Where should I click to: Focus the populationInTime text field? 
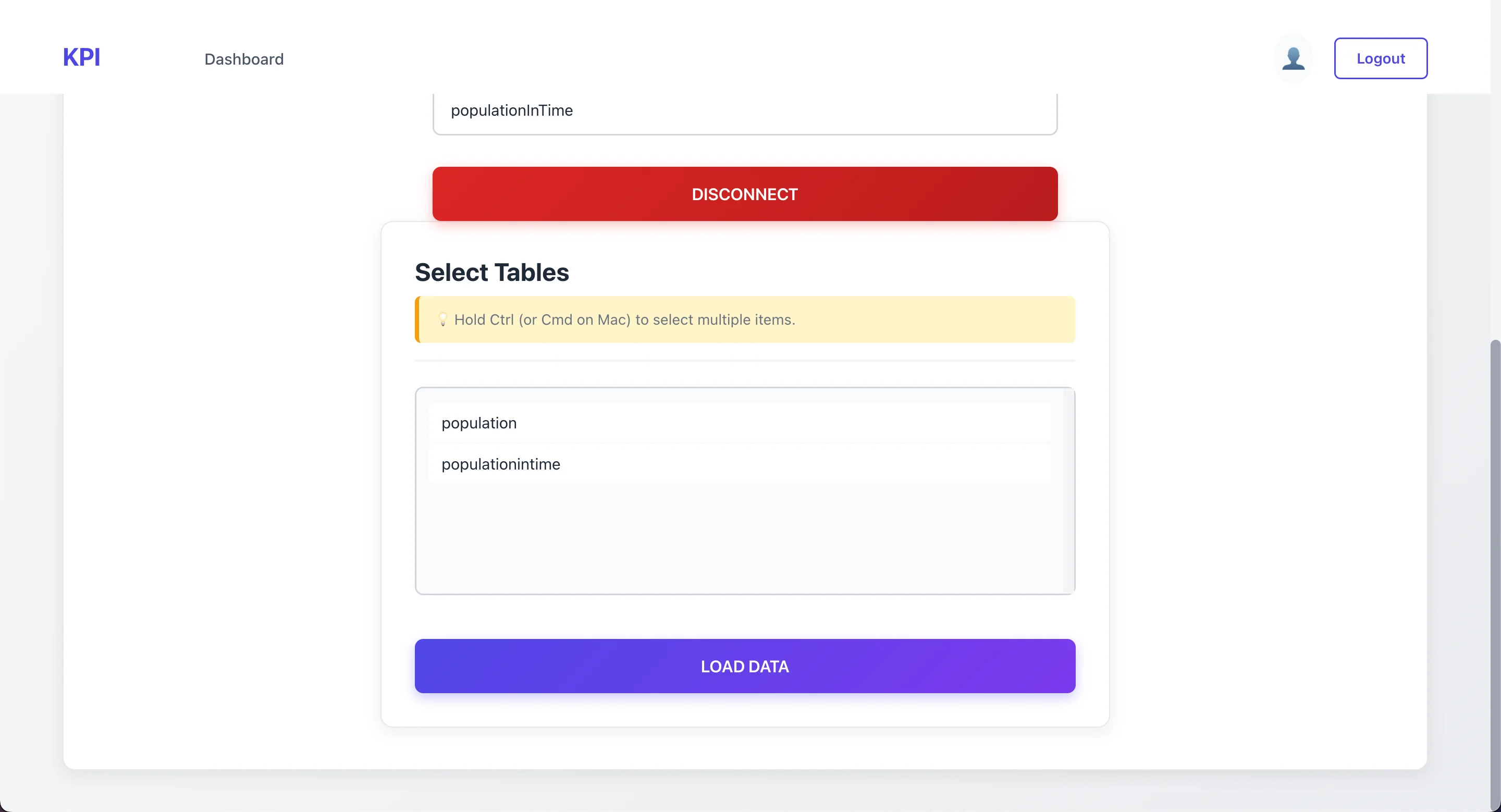click(x=745, y=111)
